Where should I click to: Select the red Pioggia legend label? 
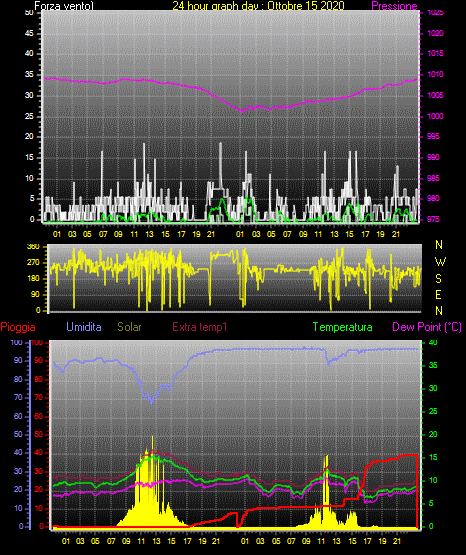point(18,327)
